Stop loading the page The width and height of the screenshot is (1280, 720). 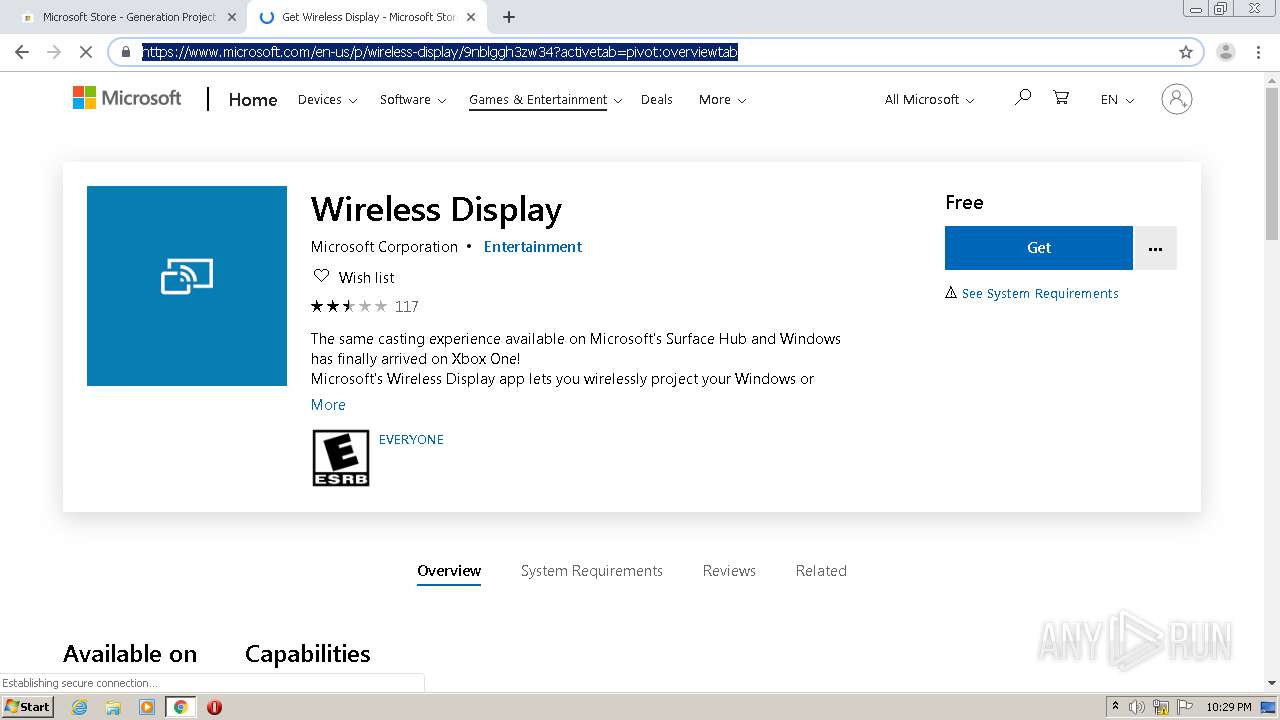pos(86,52)
